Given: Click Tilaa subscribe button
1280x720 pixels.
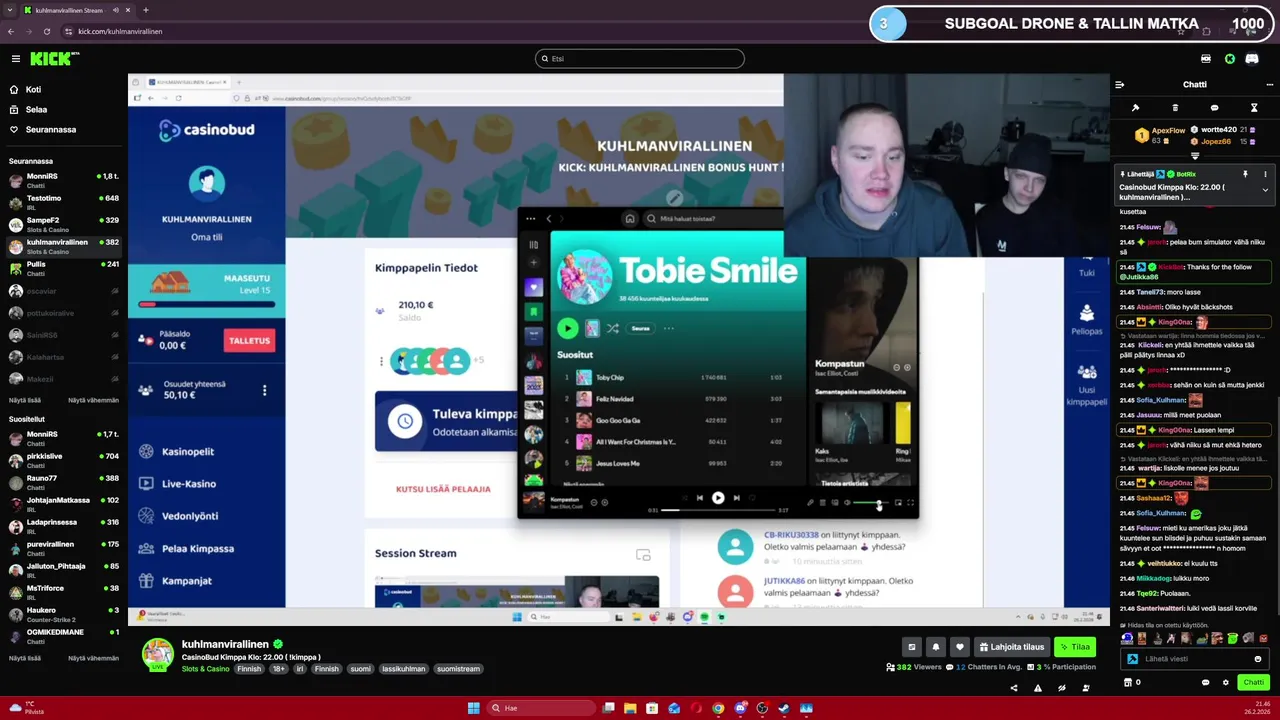Looking at the screenshot, I should pyautogui.click(x=1076, y=647).
